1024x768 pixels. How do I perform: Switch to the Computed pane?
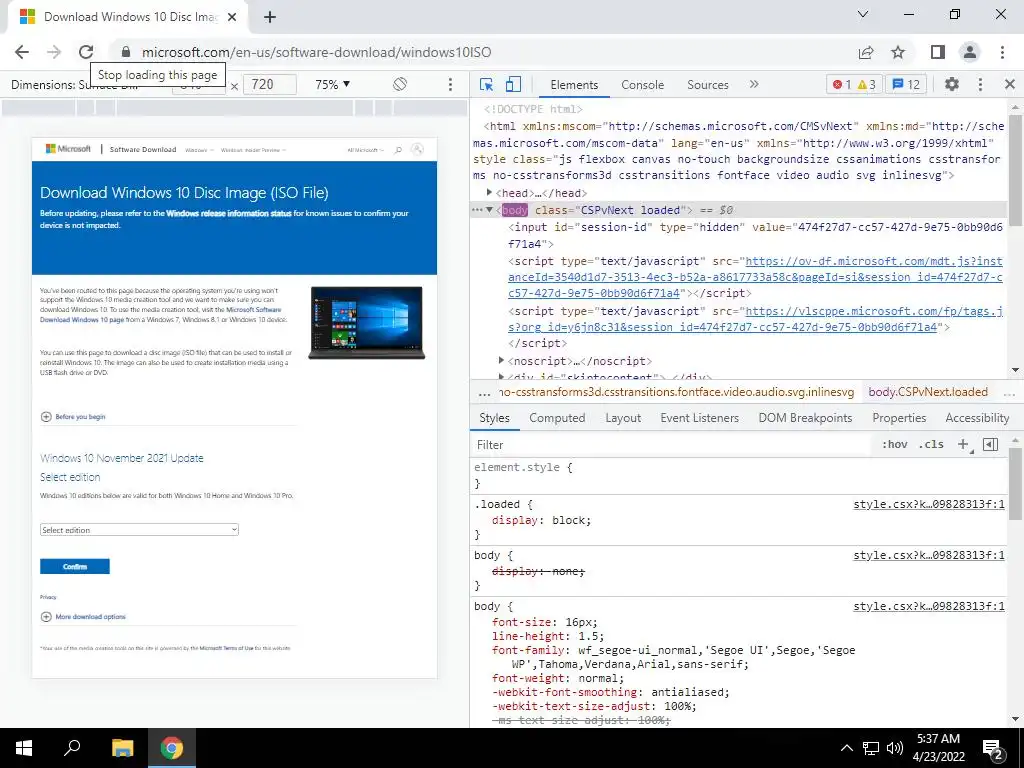pos(557,418)
